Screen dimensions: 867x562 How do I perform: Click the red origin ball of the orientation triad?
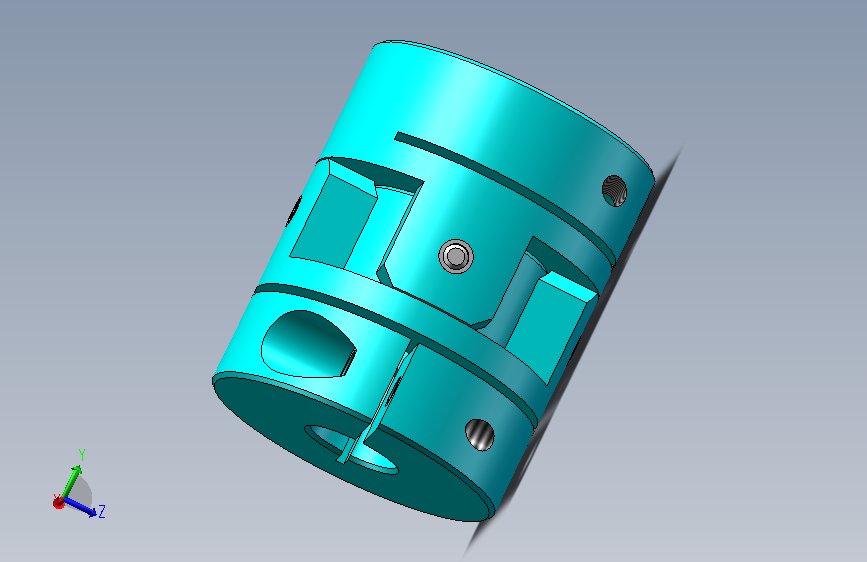coord(58,502)
